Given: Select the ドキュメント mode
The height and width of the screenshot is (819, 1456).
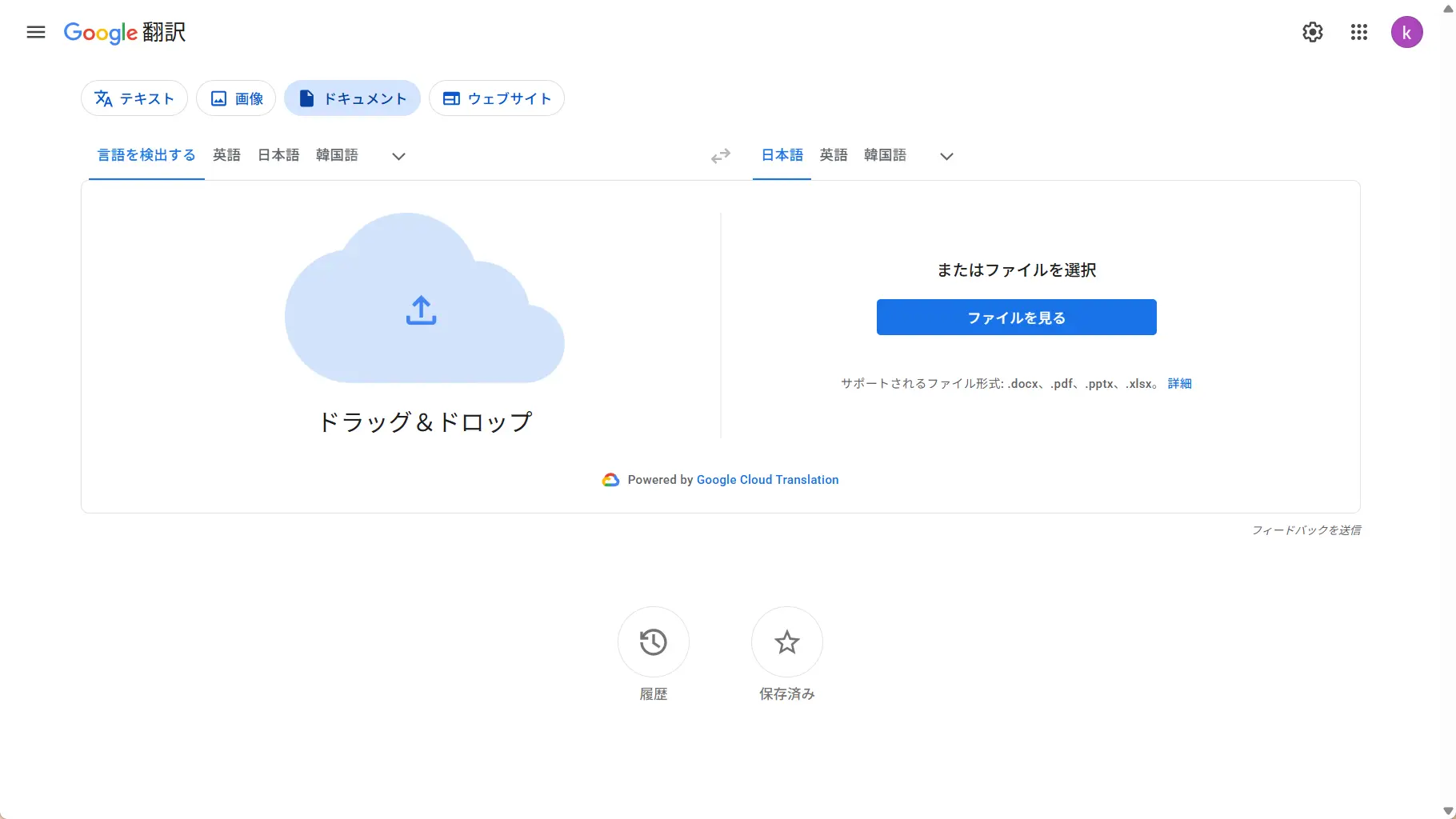Looking at the screenshot, I should click(353, 98).
